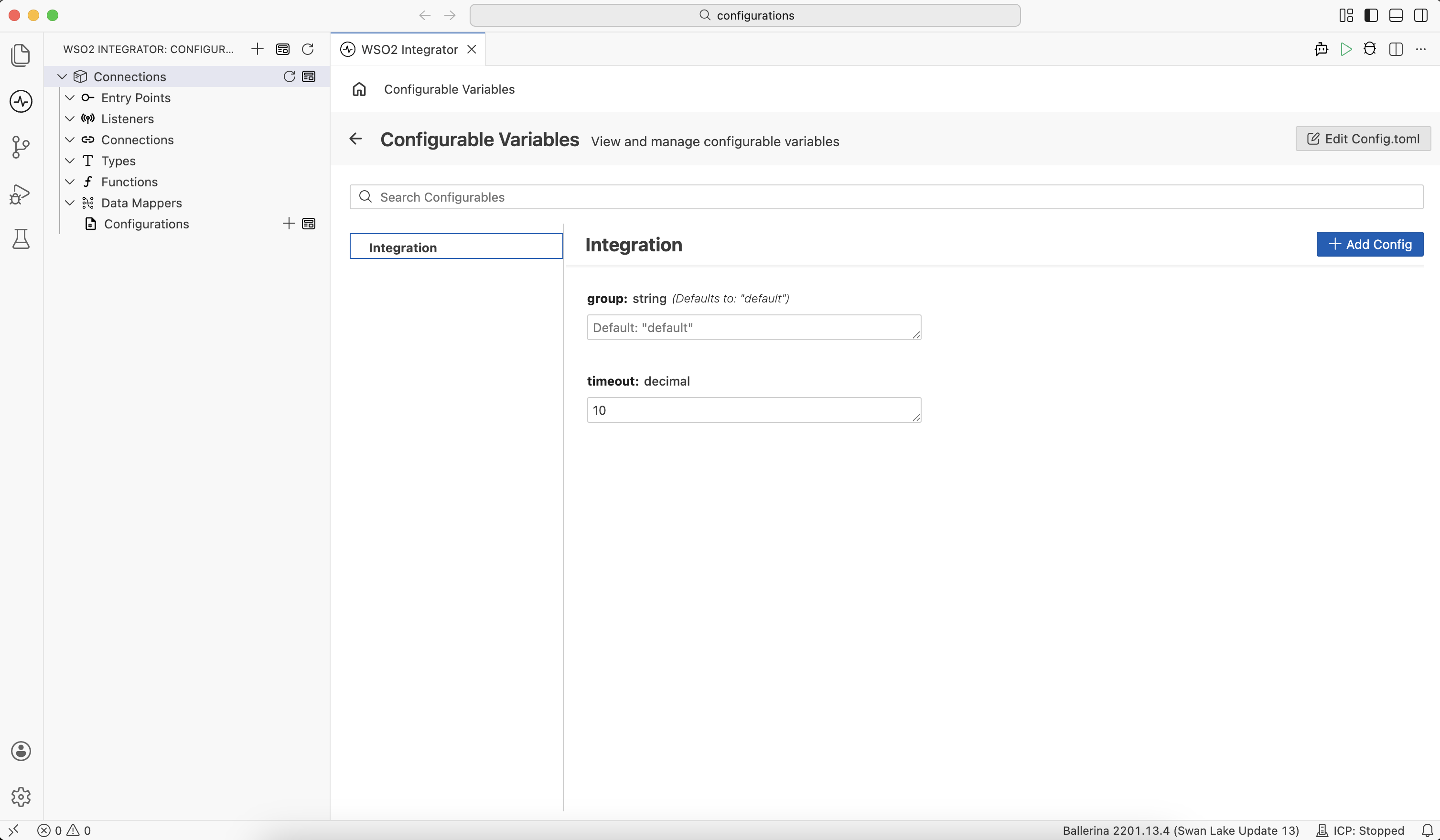
Task: Toggle primary side bar visibility
Action: pyautogui.click(x=1371, y=15)
